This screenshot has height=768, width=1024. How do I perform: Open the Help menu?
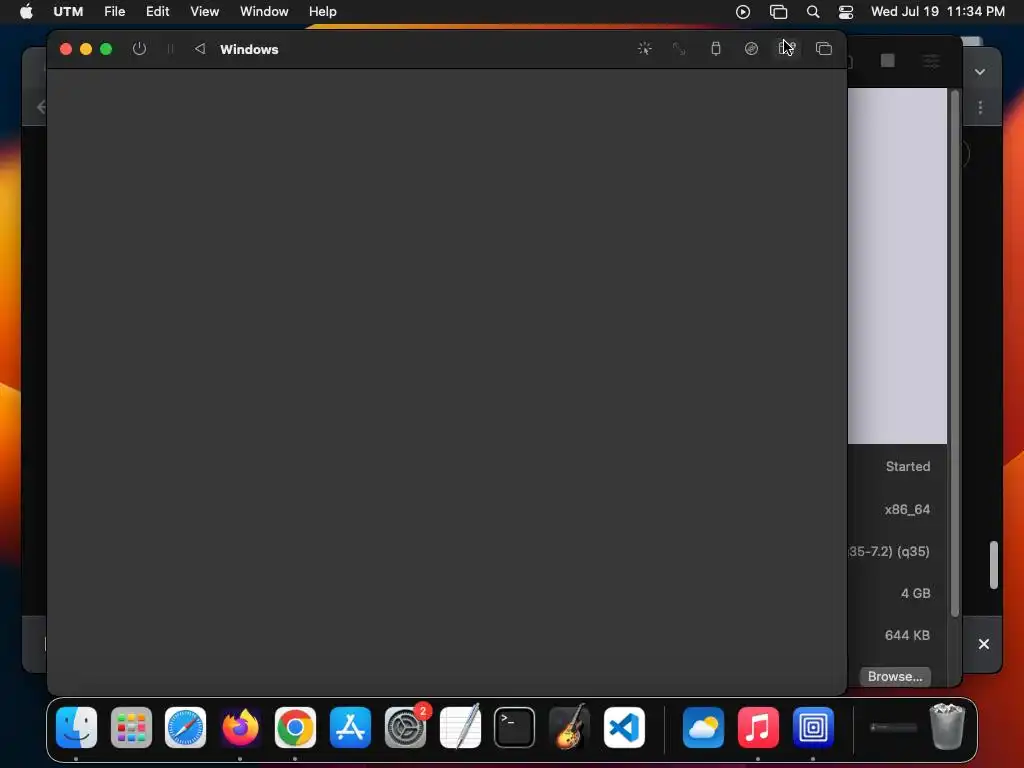[x=323, y=12]
